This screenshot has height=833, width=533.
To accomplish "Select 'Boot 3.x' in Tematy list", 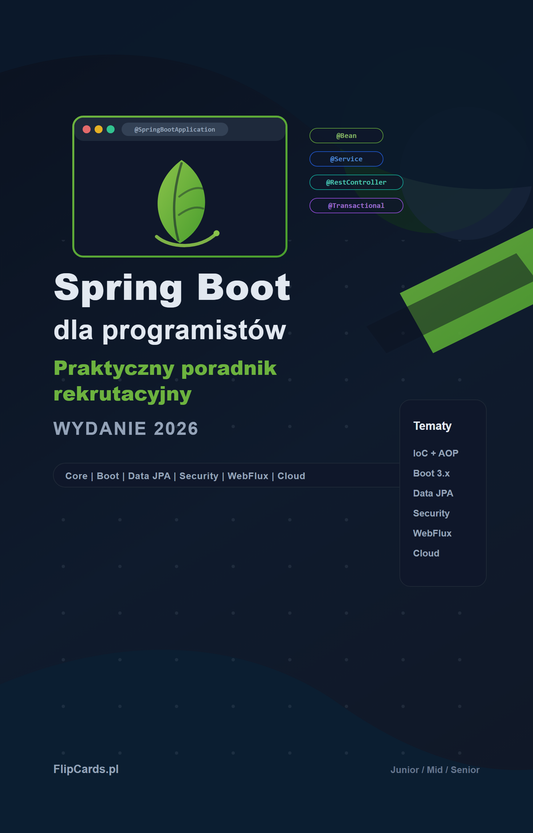I will (x=432, y=473).
